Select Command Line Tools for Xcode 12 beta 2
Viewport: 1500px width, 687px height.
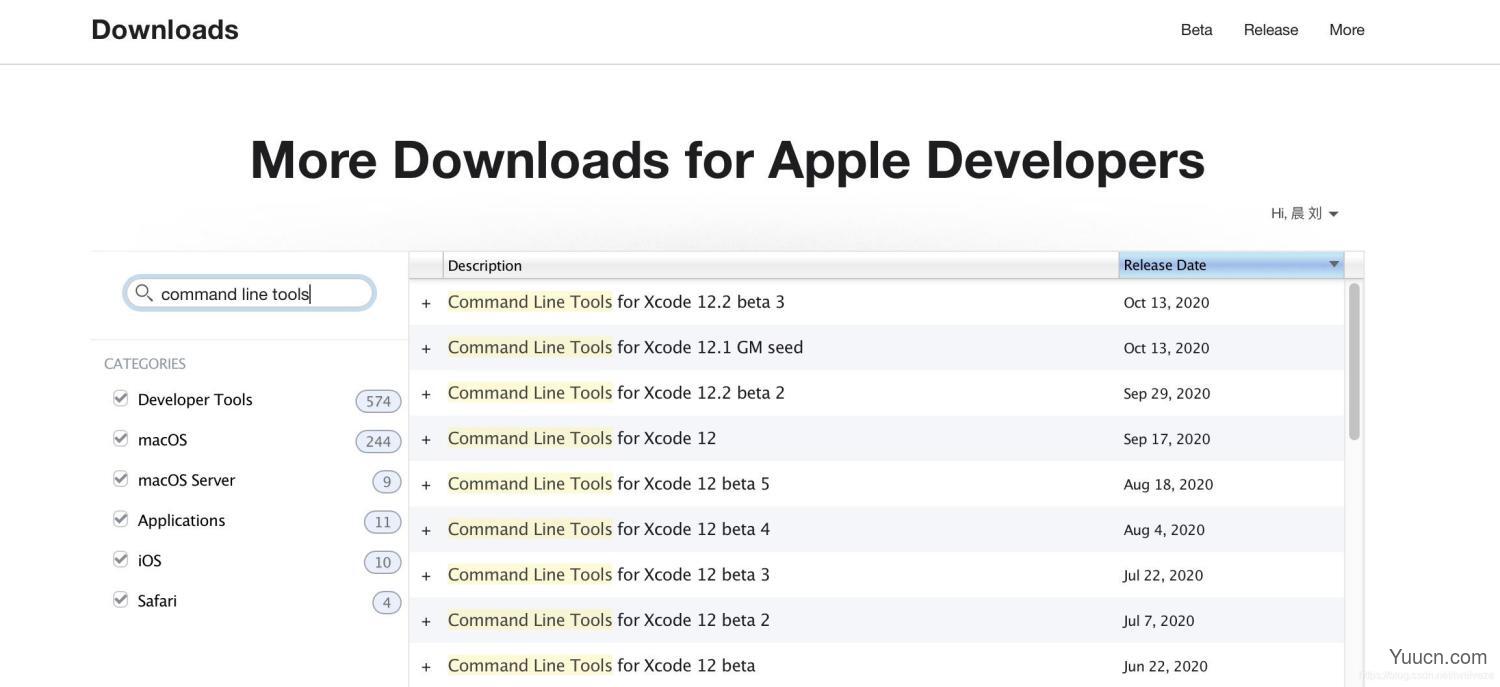609,620
